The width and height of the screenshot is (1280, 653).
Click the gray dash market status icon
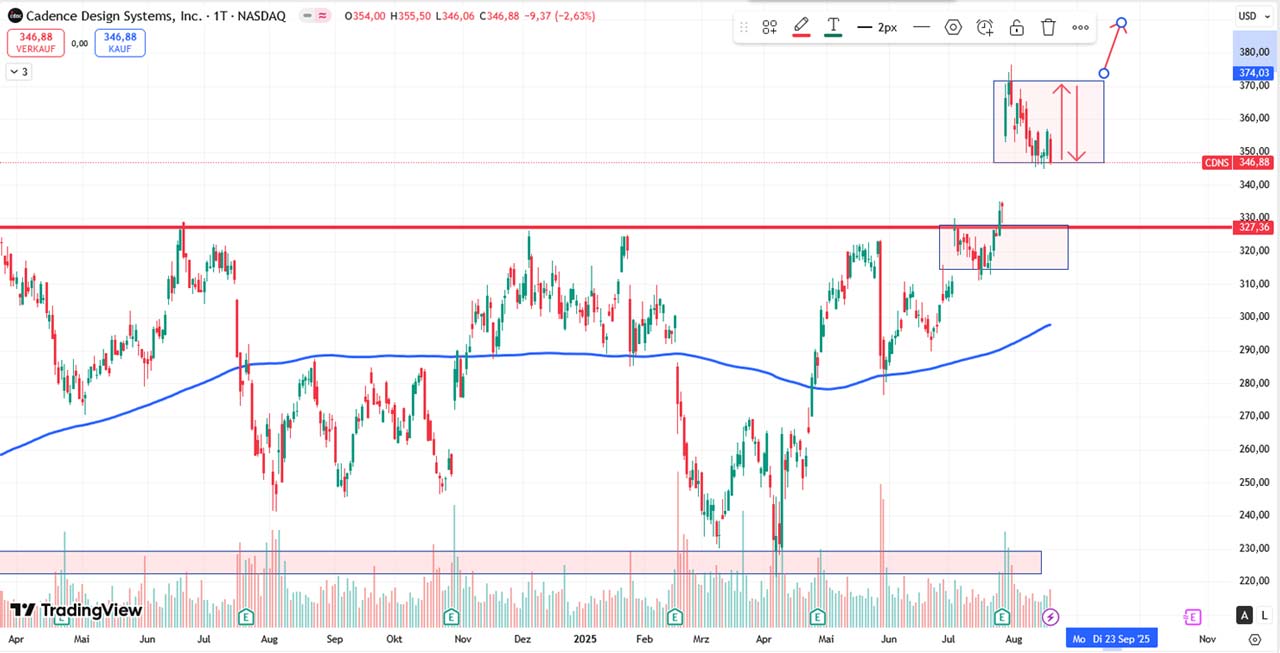pyautogui.click(x=307, y=16)
